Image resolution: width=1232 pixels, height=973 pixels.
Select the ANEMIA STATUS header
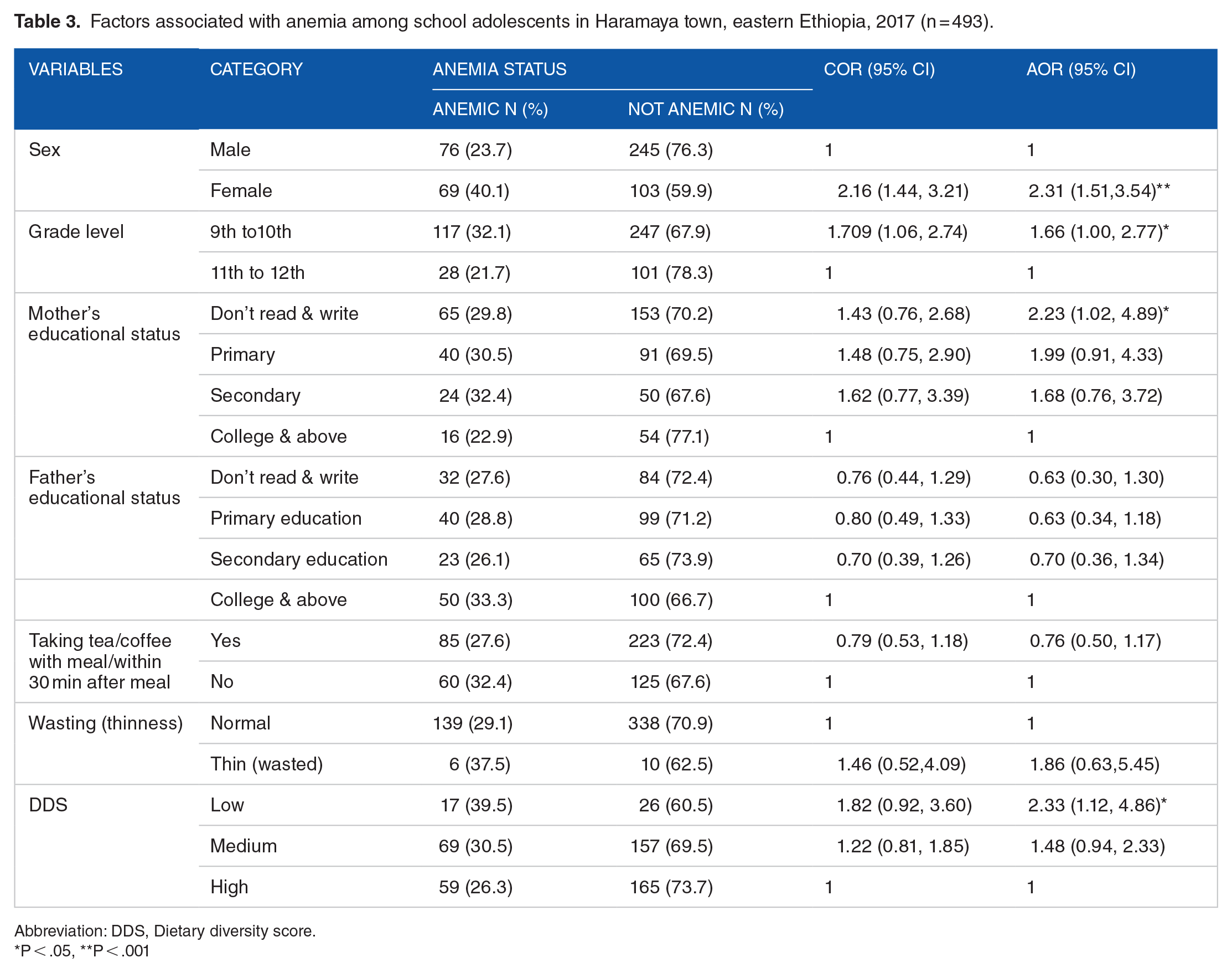pos(500,70)
